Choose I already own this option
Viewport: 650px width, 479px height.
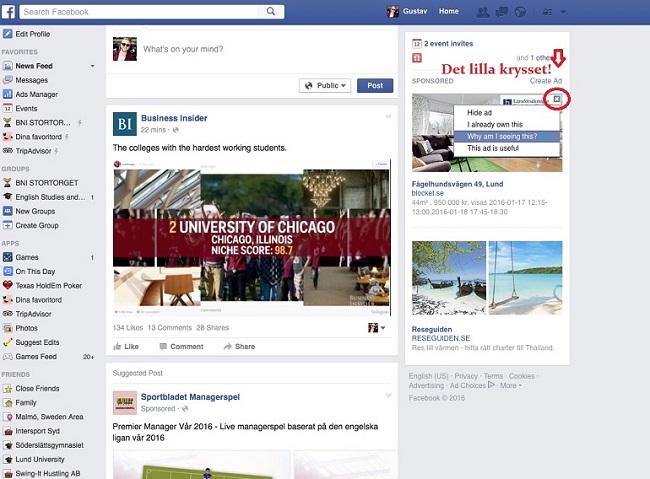507,124
